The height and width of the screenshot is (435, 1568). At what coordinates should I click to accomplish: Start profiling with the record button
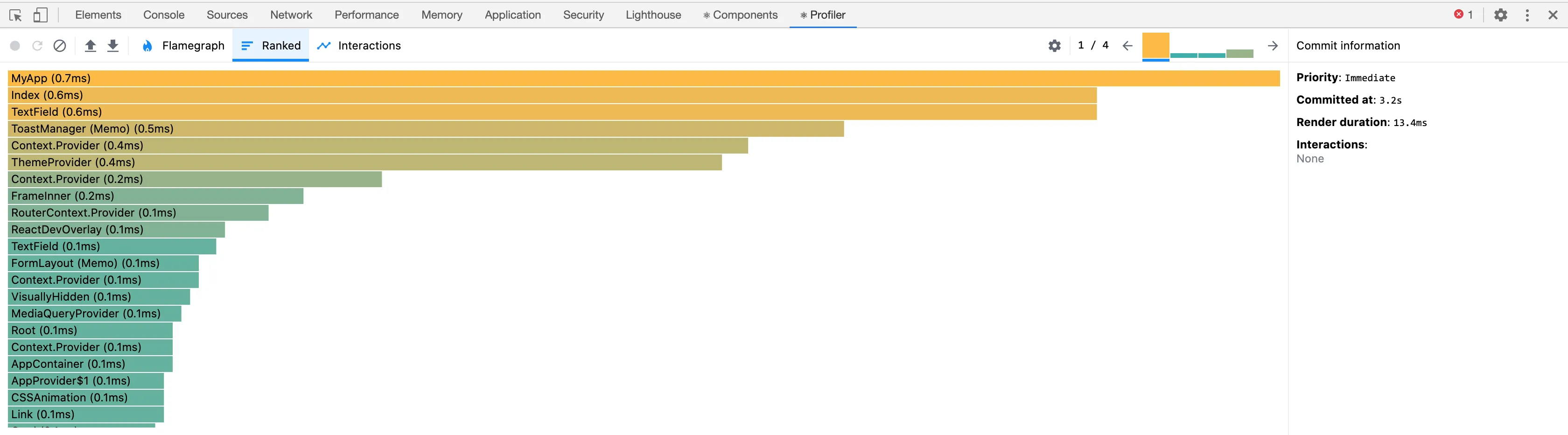click(15, 46)
